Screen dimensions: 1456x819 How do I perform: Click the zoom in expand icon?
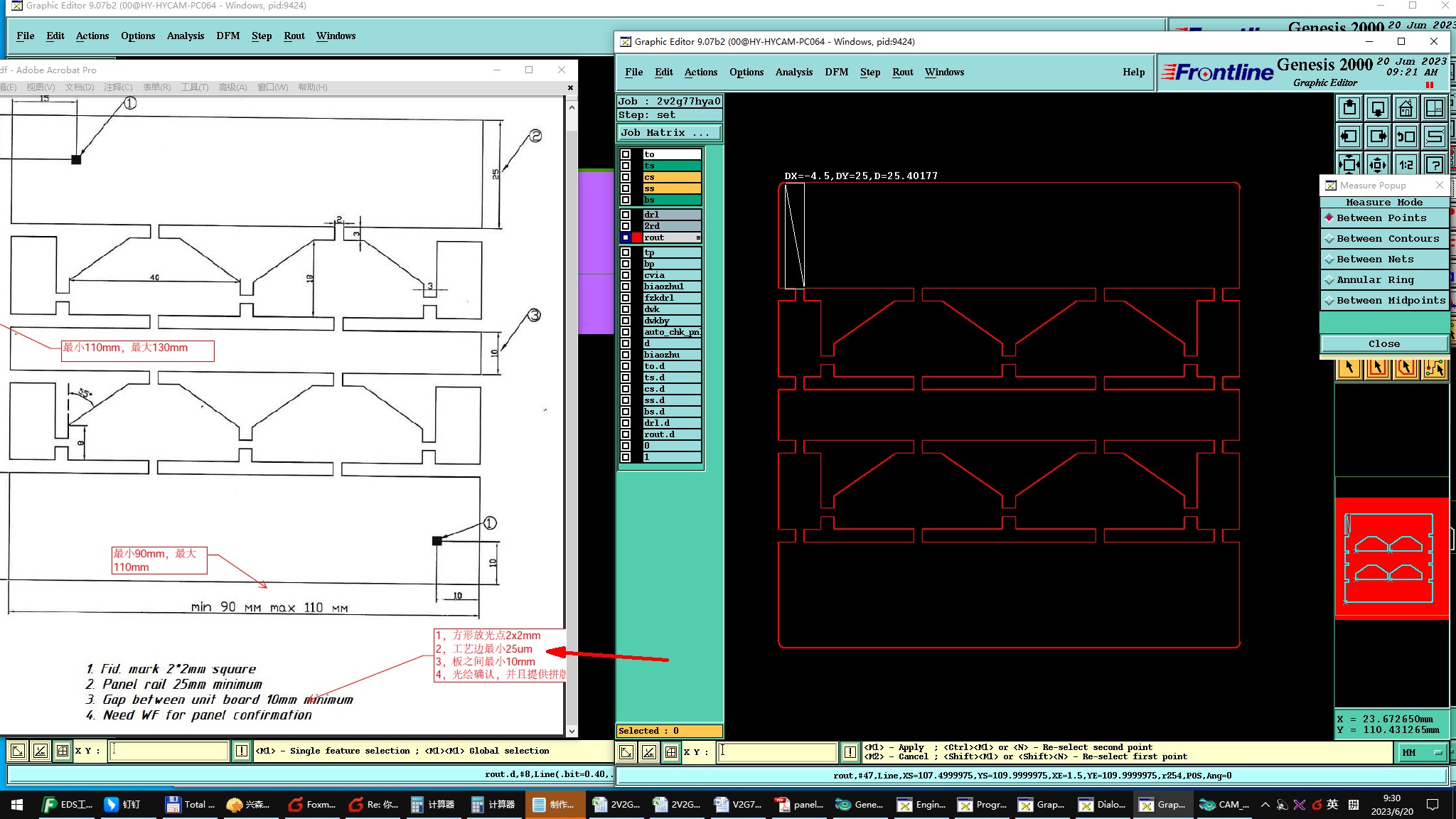click(1349, 164)
